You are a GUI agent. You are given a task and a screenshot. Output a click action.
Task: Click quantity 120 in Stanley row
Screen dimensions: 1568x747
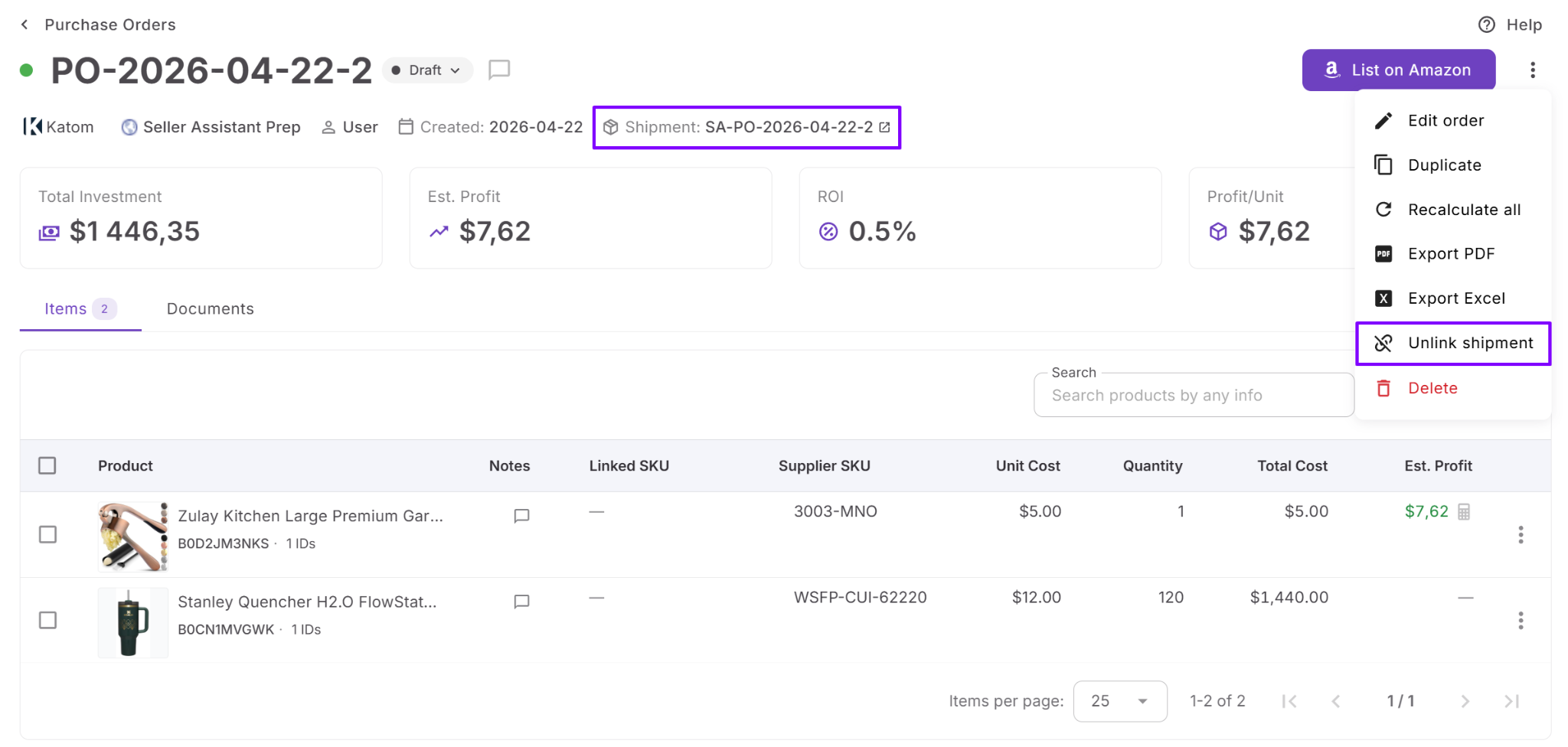pos(1171,597)
